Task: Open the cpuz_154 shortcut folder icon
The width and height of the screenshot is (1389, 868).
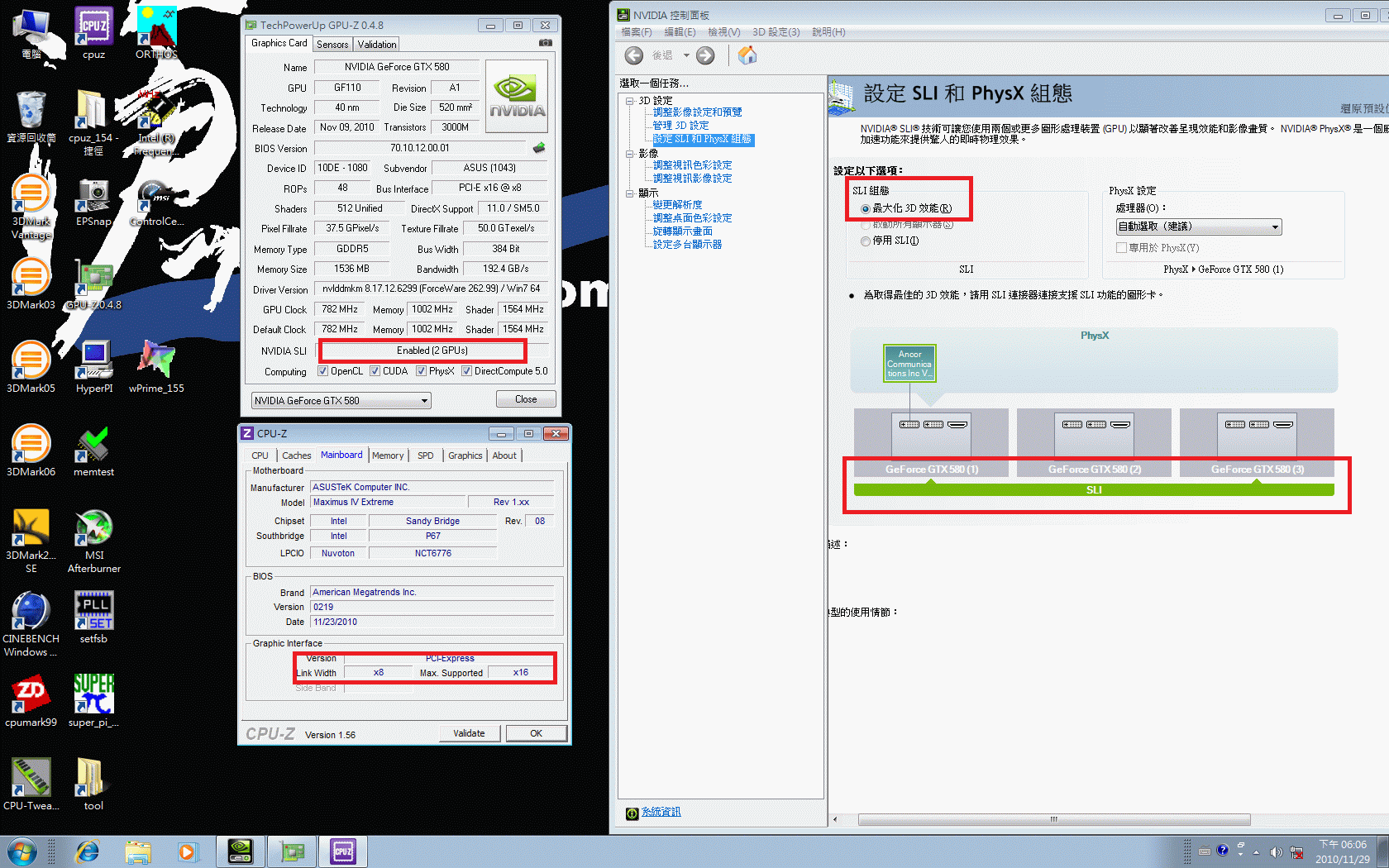Action: click(93, 122)
